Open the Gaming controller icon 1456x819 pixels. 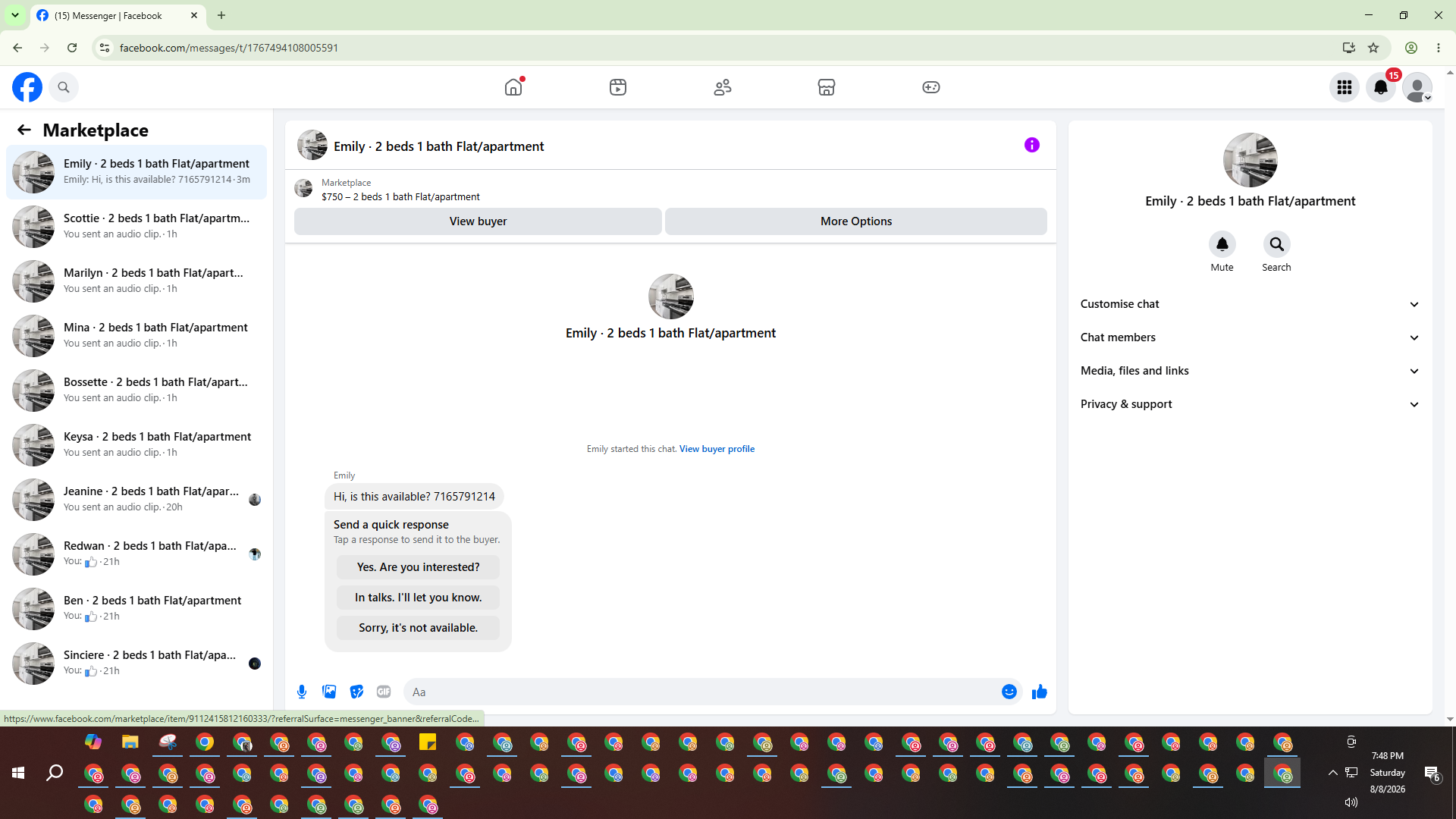pyautogui.click(x=931, y=87)
